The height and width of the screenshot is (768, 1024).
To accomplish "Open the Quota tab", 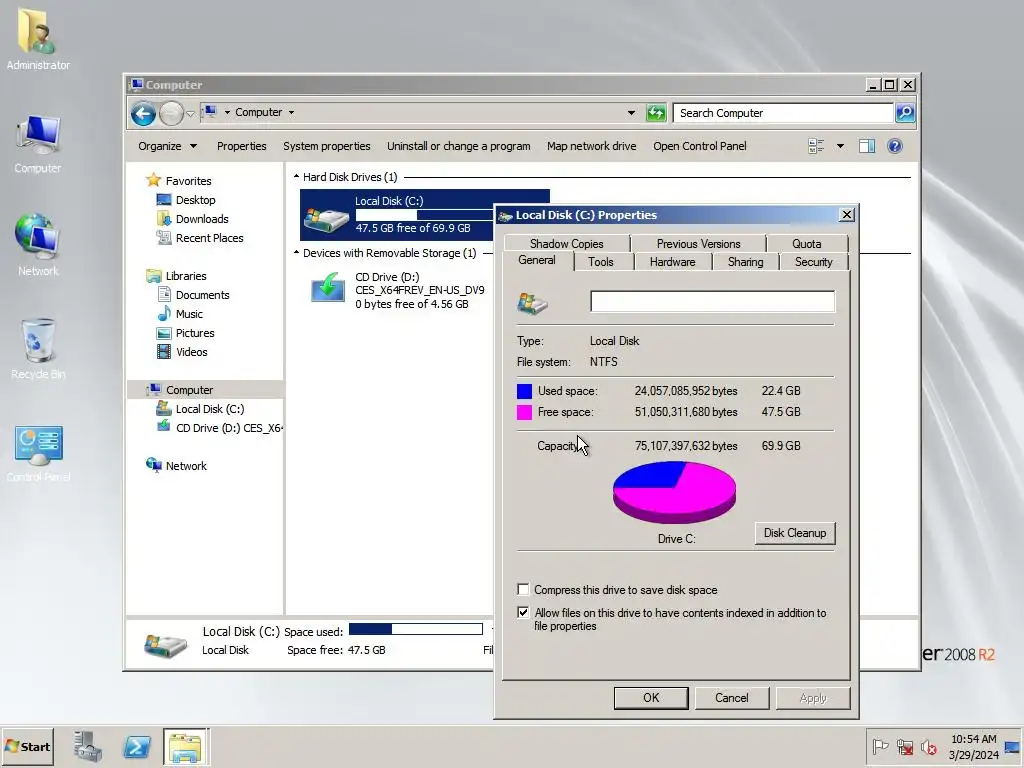I will pos(807,244).
